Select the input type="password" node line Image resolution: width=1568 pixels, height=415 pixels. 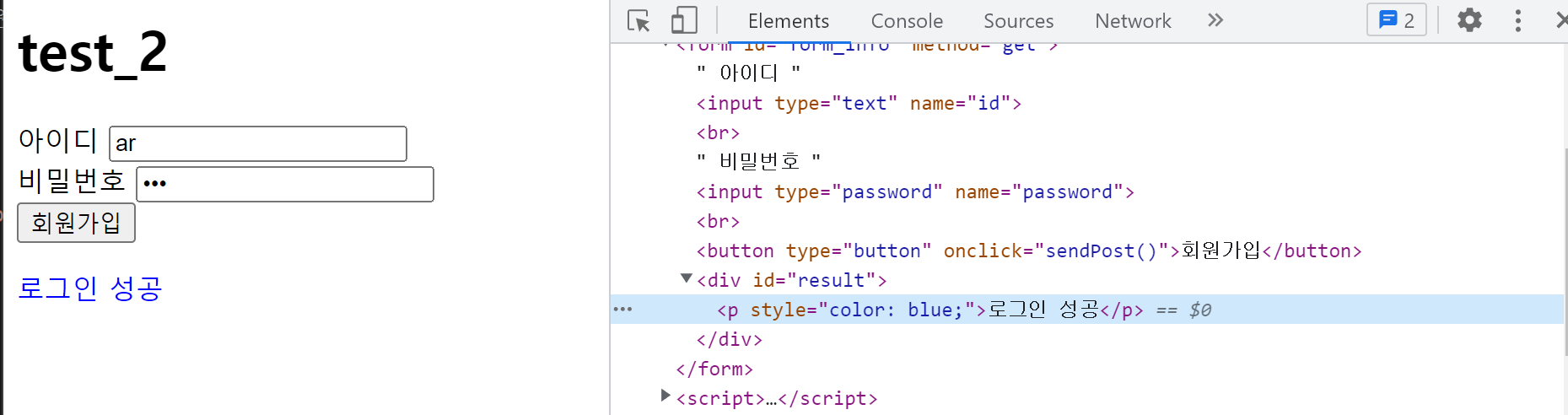click(x=915, y=191)
